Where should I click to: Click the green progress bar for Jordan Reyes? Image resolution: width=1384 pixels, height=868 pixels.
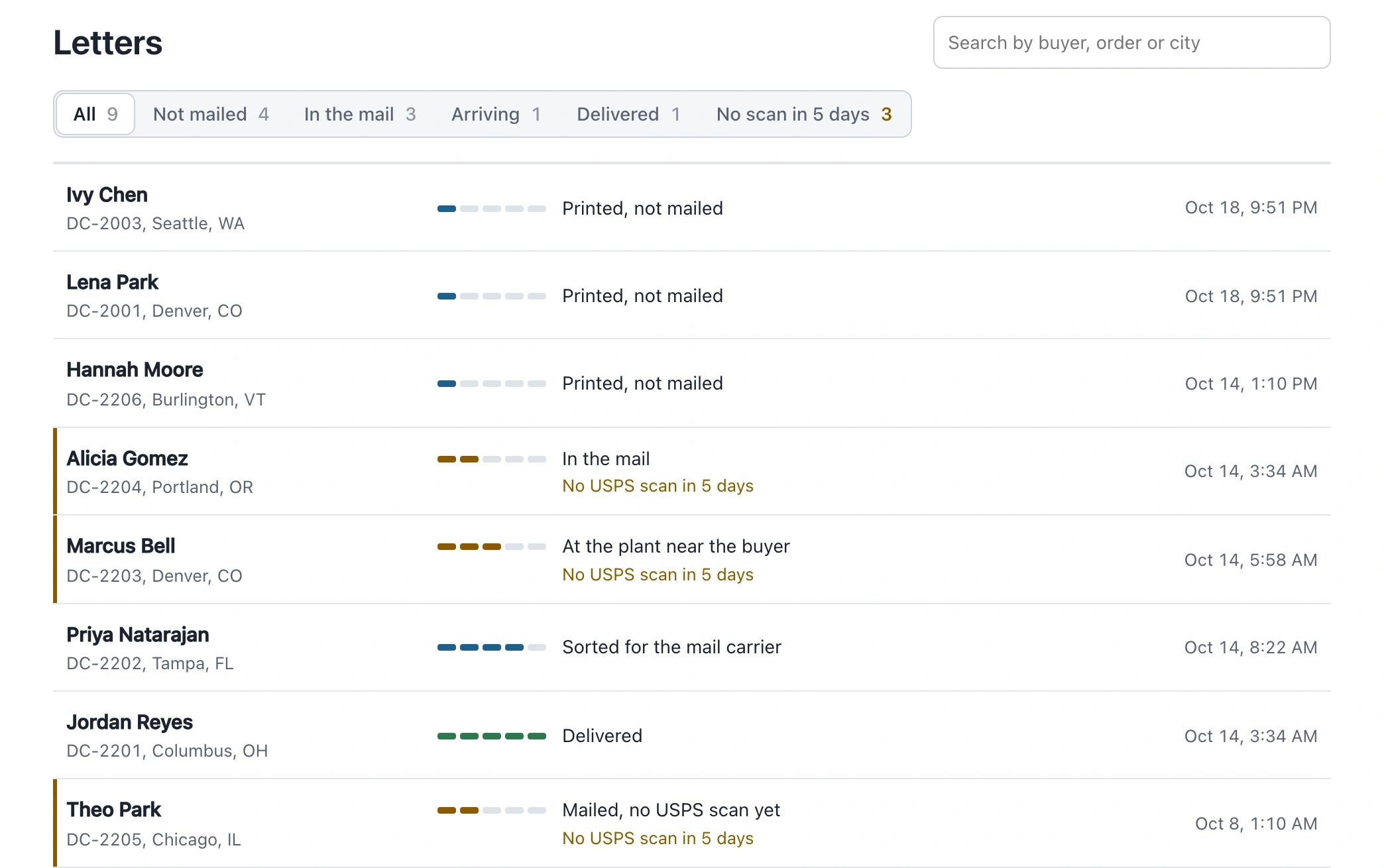pyautogui.click(x=492, y=736)
